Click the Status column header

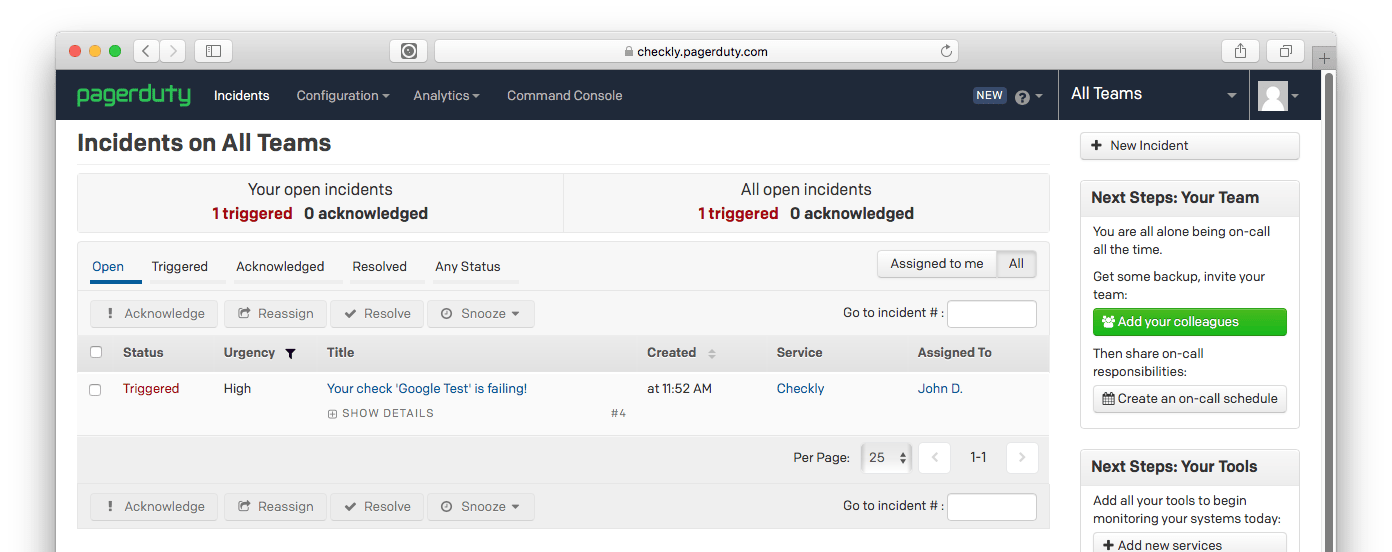click(143, 353)
